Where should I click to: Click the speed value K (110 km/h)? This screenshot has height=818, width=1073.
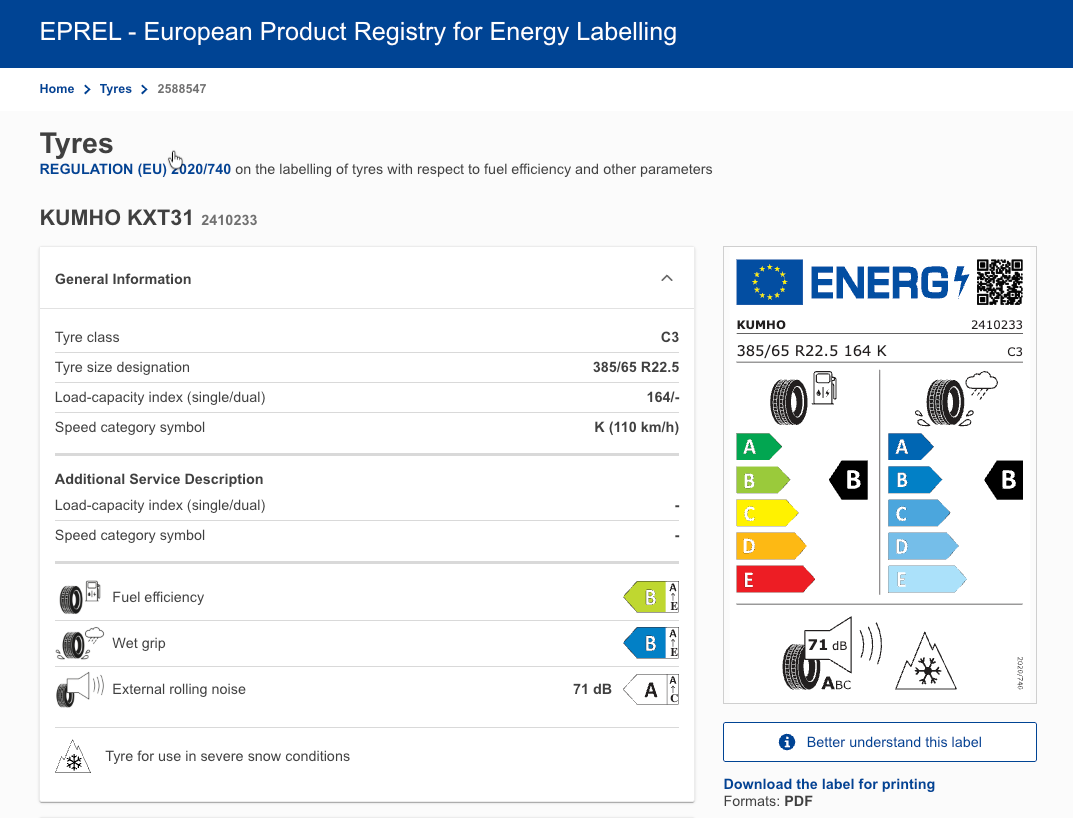point(636,428)
